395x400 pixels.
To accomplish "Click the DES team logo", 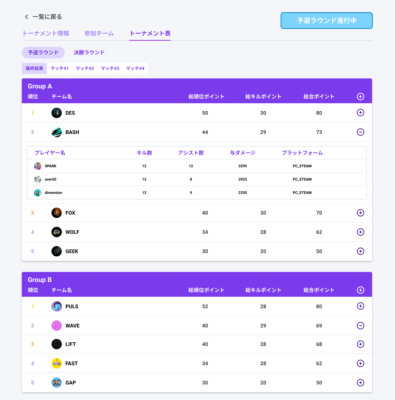I will coord(57,113).
